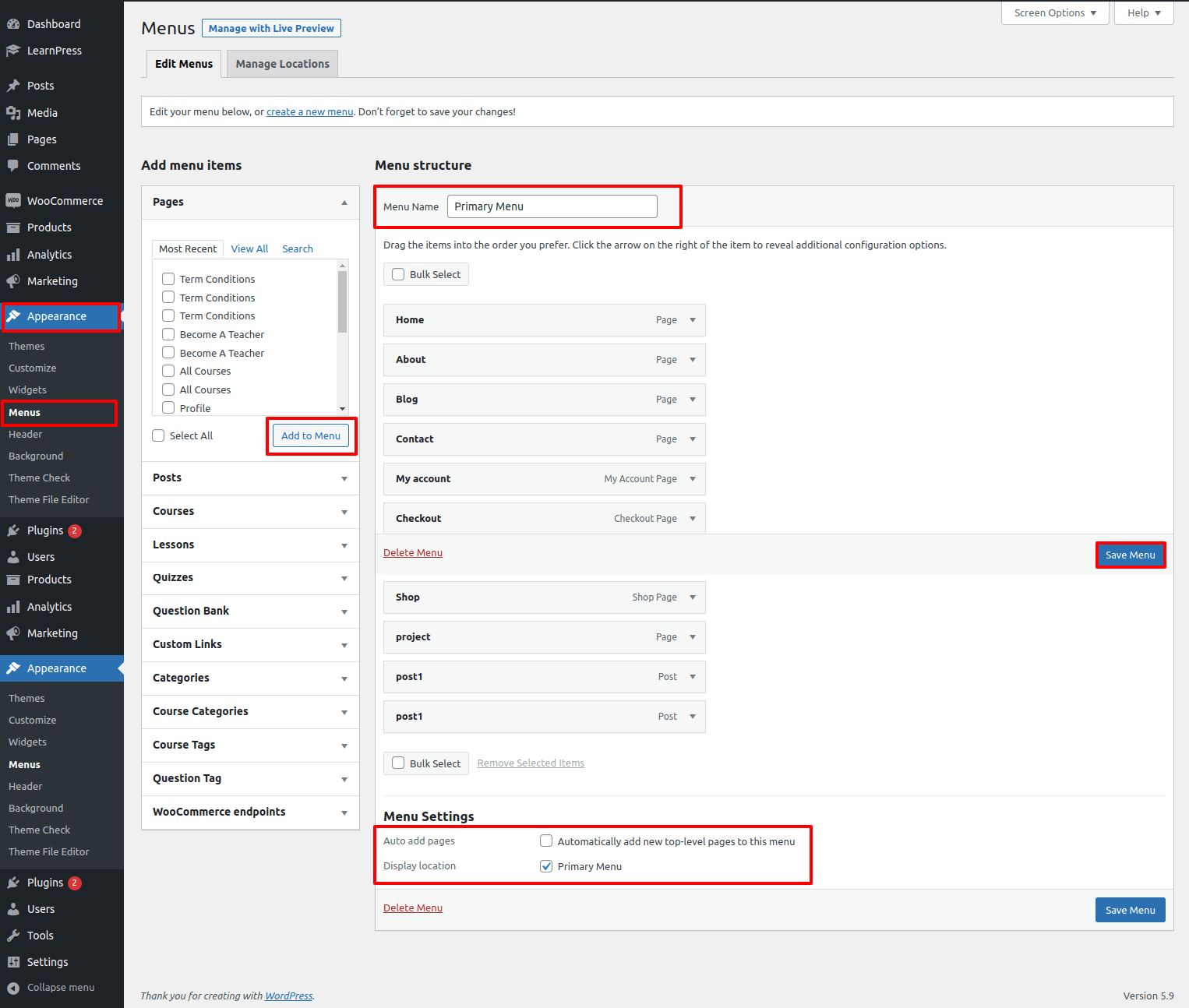Click into the Menu Name text field
Screen dimensions: 1189x1008
[552, 206]
